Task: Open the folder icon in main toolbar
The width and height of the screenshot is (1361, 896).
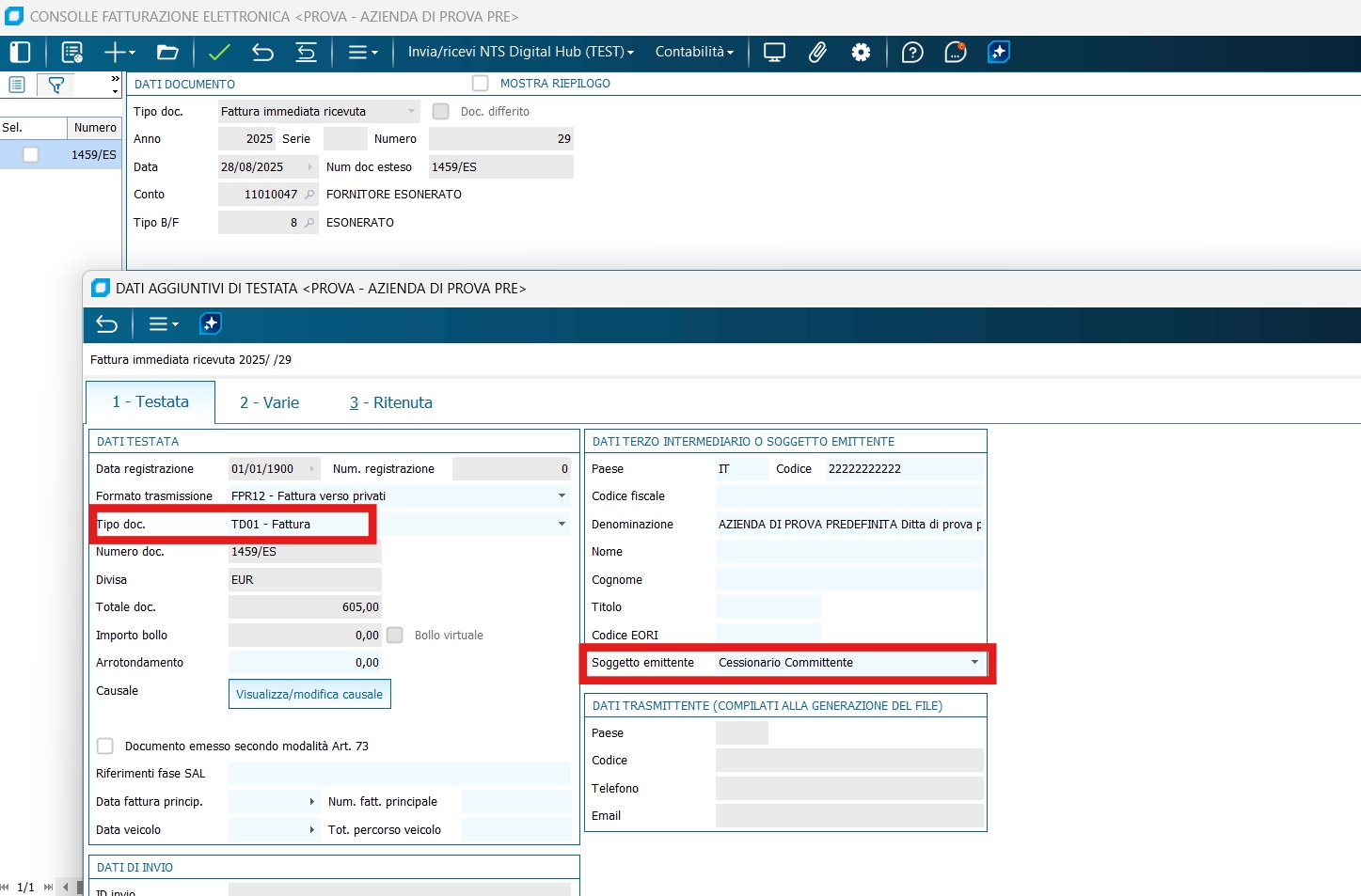Action: tap(167, 53)
